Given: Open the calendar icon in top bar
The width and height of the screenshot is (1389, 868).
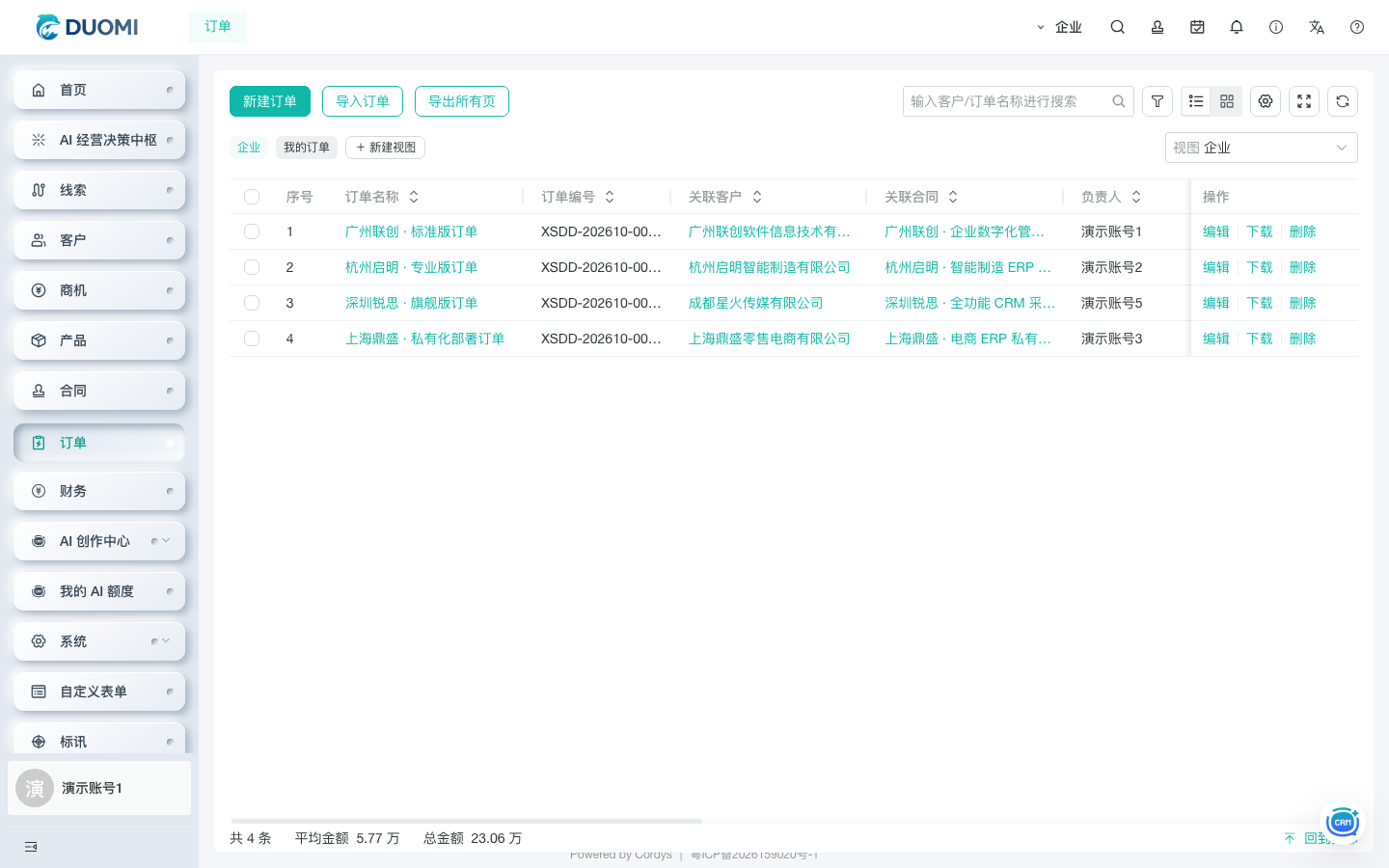Looking at the screenshot, I should [x=1197, y=27].
